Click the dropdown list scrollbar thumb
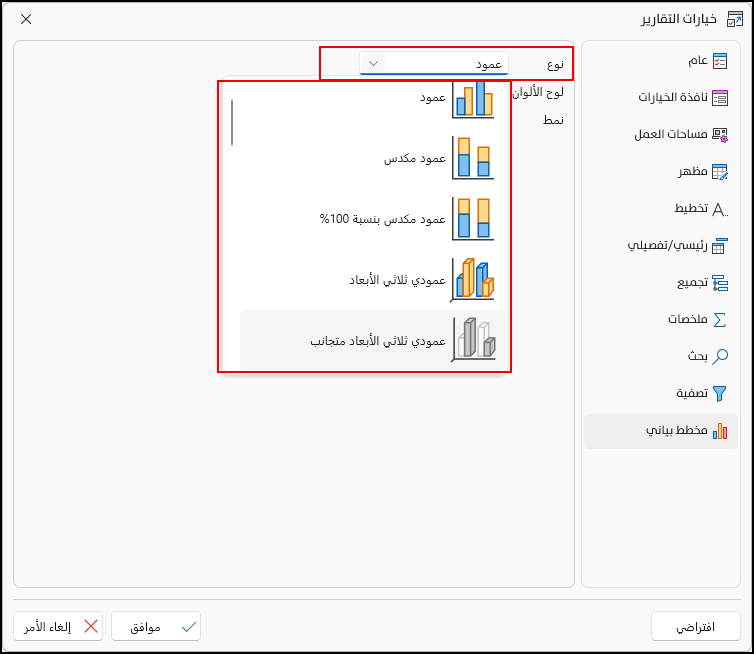Viewport: 754px width, 654px height. pos(232,122)
